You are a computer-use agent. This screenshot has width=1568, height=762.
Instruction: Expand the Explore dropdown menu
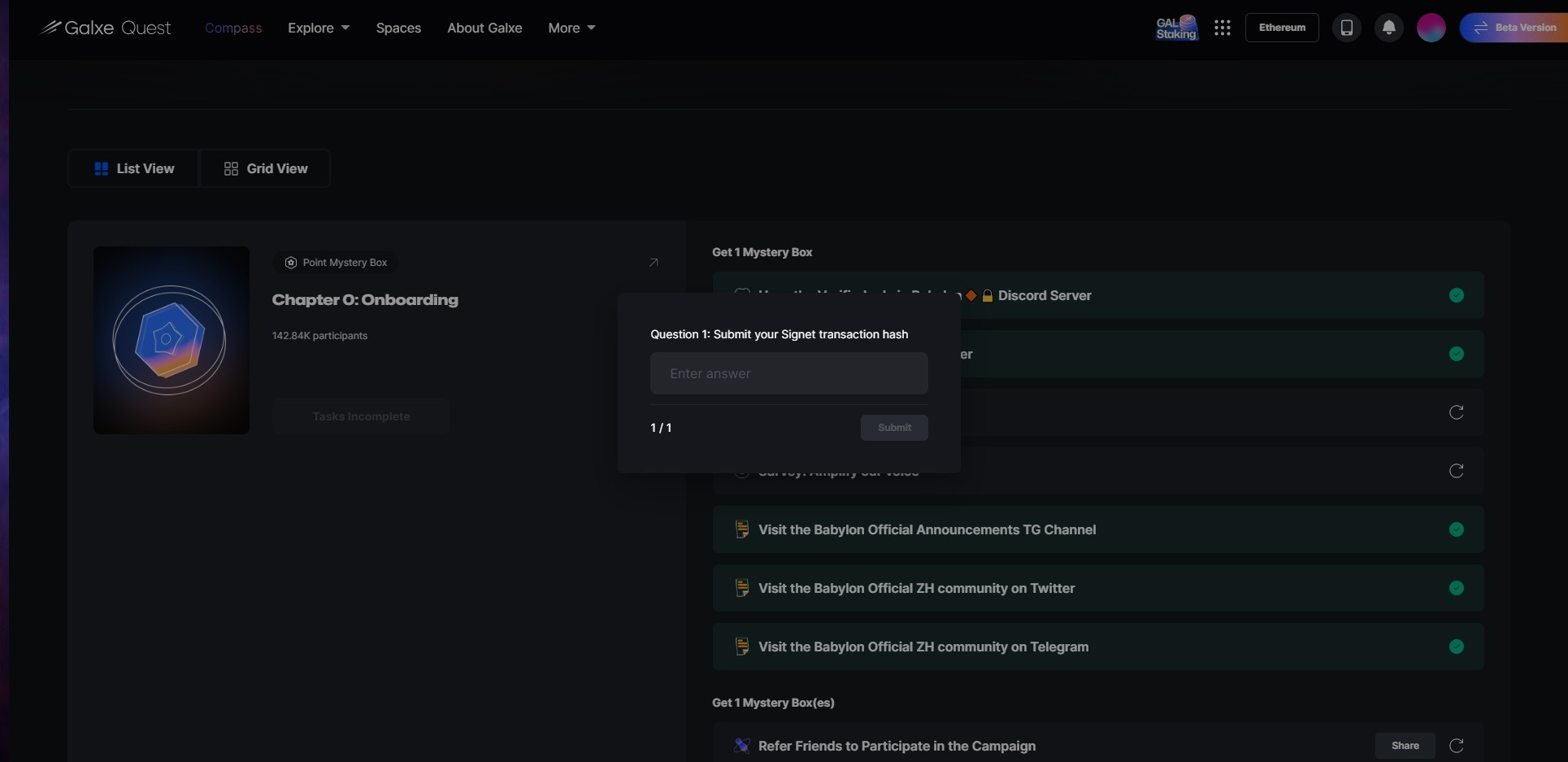coord(319,28)
